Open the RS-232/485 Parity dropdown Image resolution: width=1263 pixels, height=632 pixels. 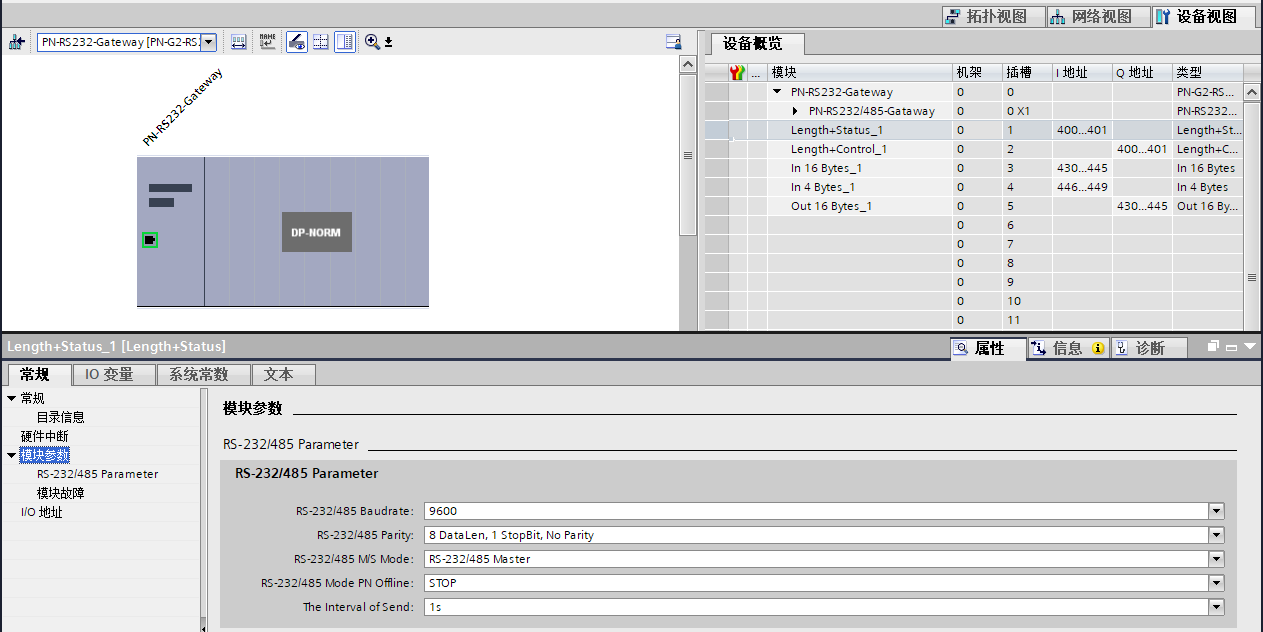(x=1216, y=535)
